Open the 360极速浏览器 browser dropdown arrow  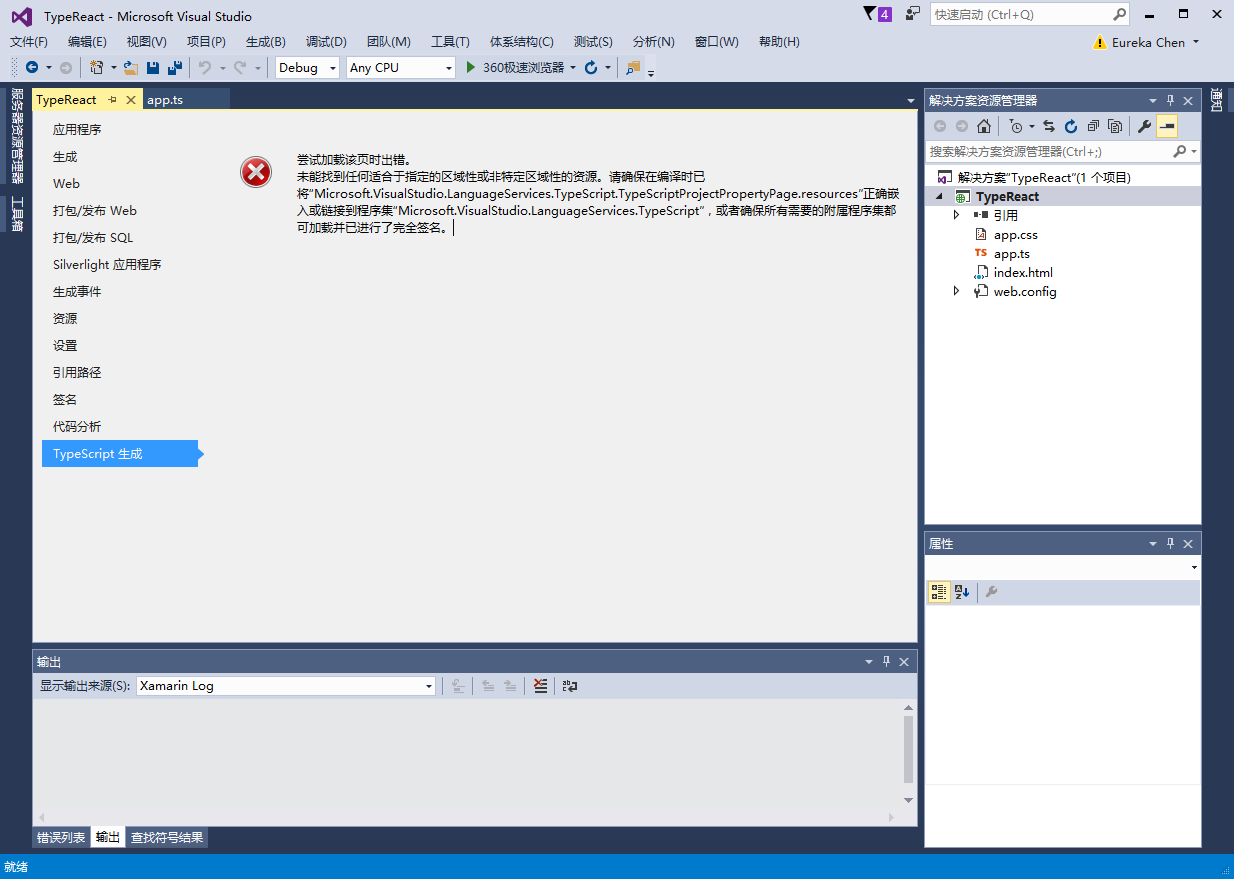click(573, 68)
